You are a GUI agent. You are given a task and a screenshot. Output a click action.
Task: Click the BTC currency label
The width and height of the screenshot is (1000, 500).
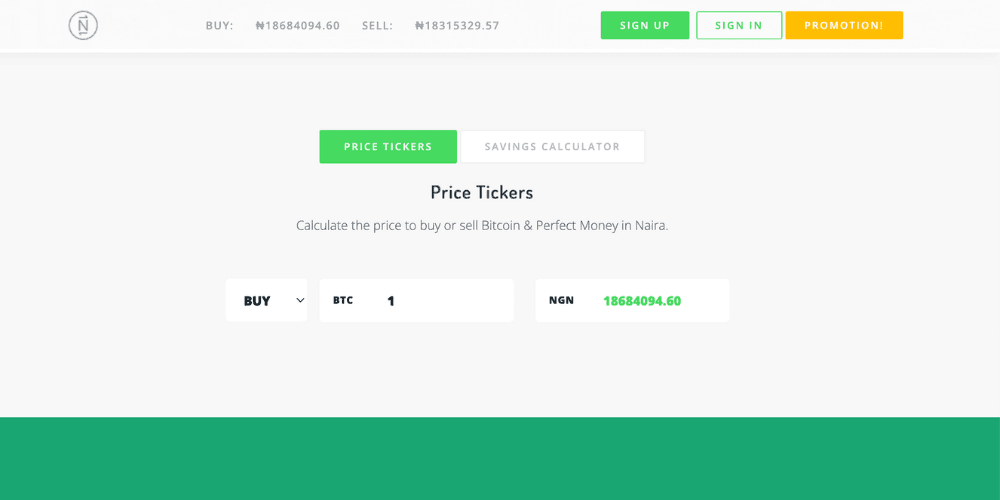click(343, 300)
